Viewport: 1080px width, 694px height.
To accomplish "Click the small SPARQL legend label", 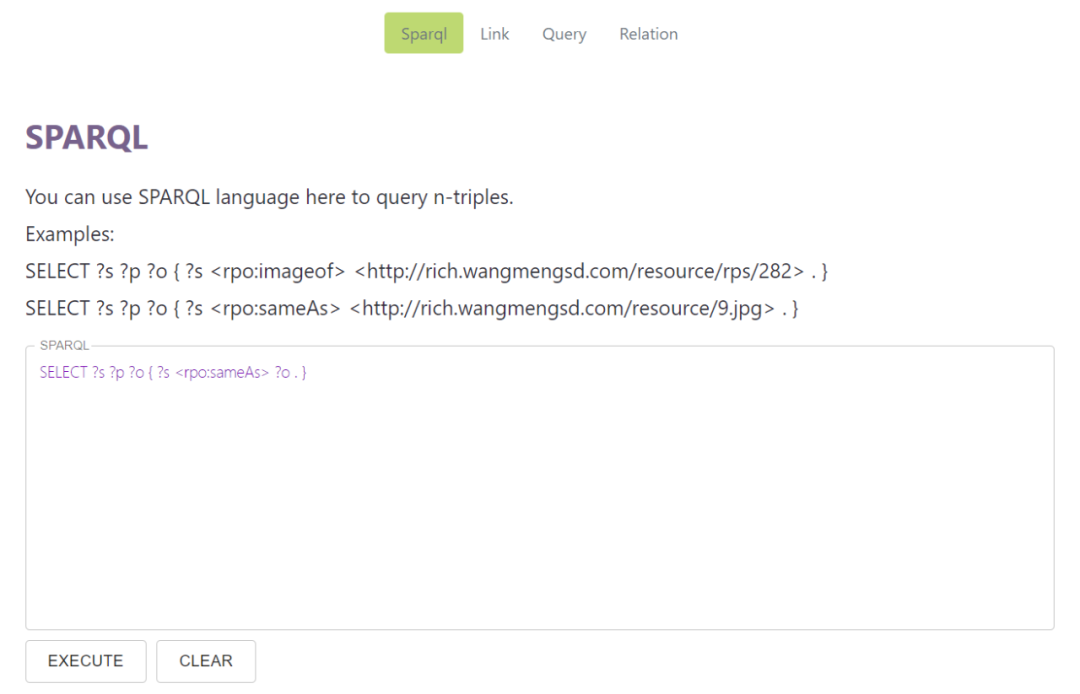I will pyautogui.click(x=64, y=345).
